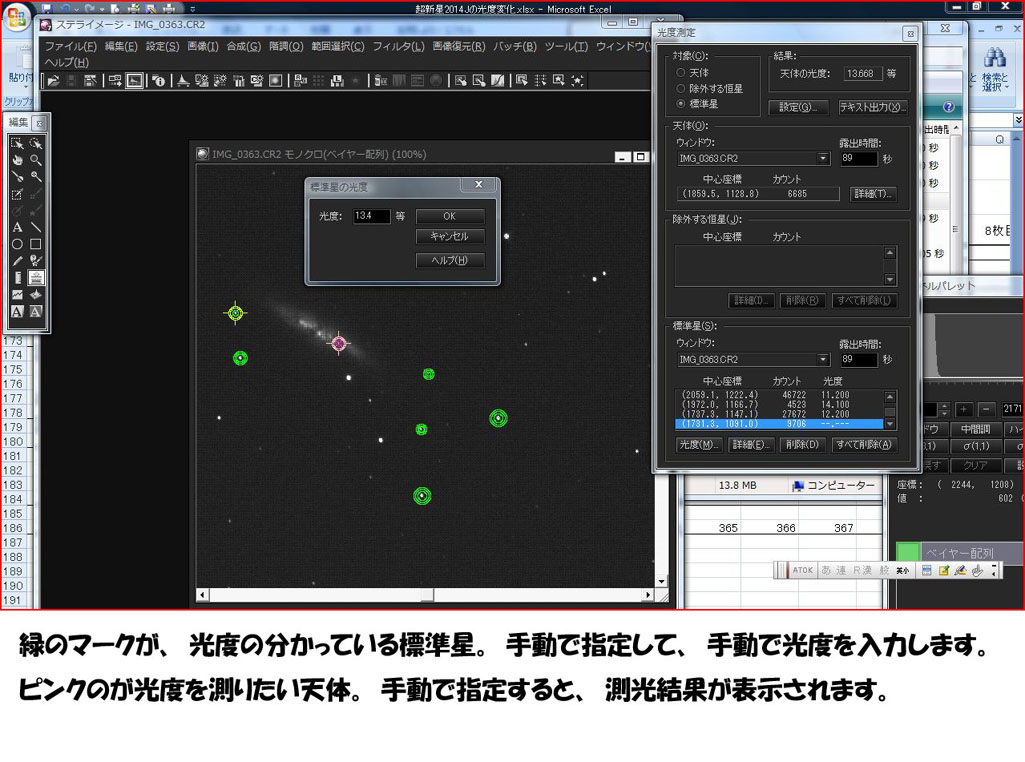This screenshot has height=762, width=1025.
Task: Click the 詳細(T) button in 天体 section
Action: coord(873,194)
